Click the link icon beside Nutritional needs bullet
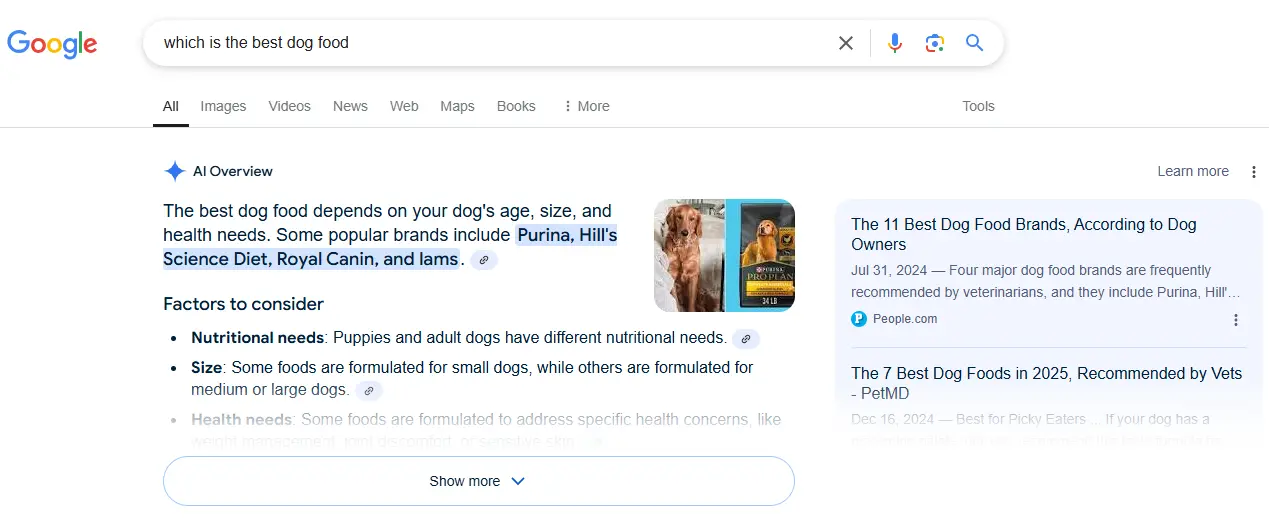Screen dimensions: 1269x525 [746, 339]
